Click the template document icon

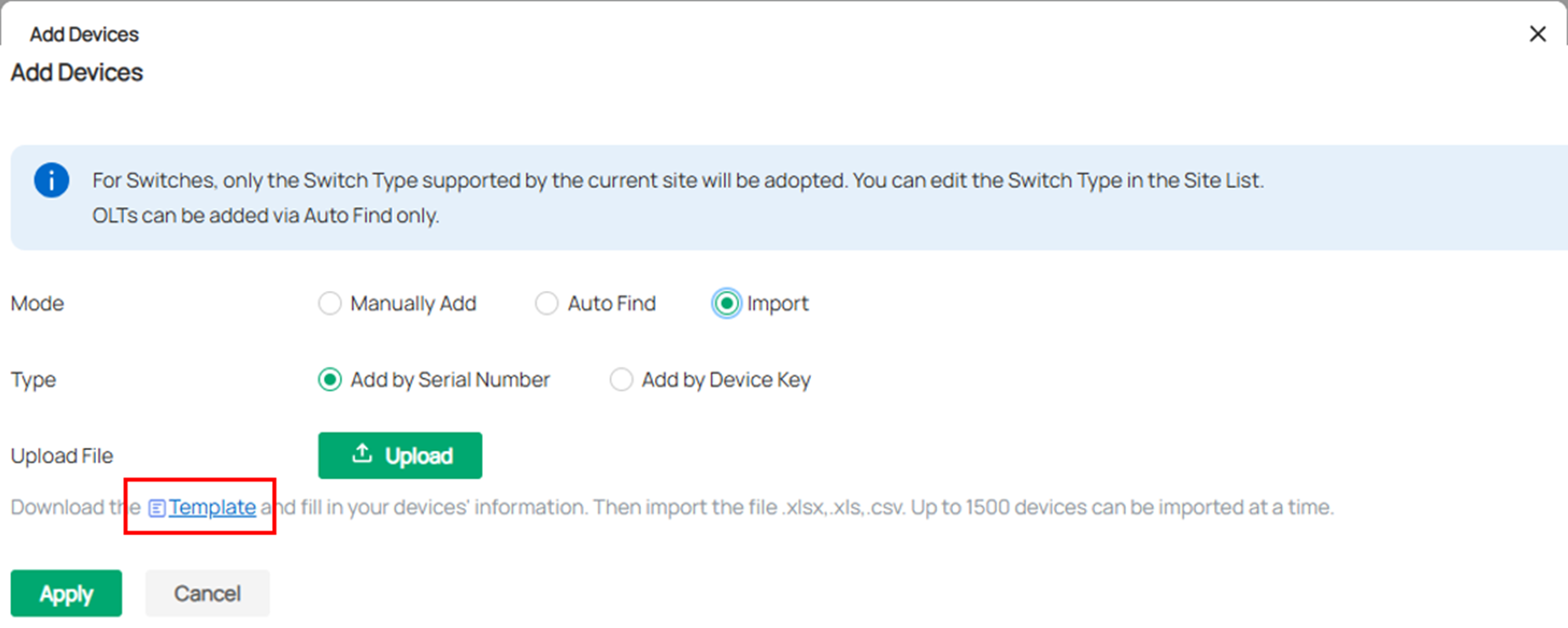pos(156,508)
